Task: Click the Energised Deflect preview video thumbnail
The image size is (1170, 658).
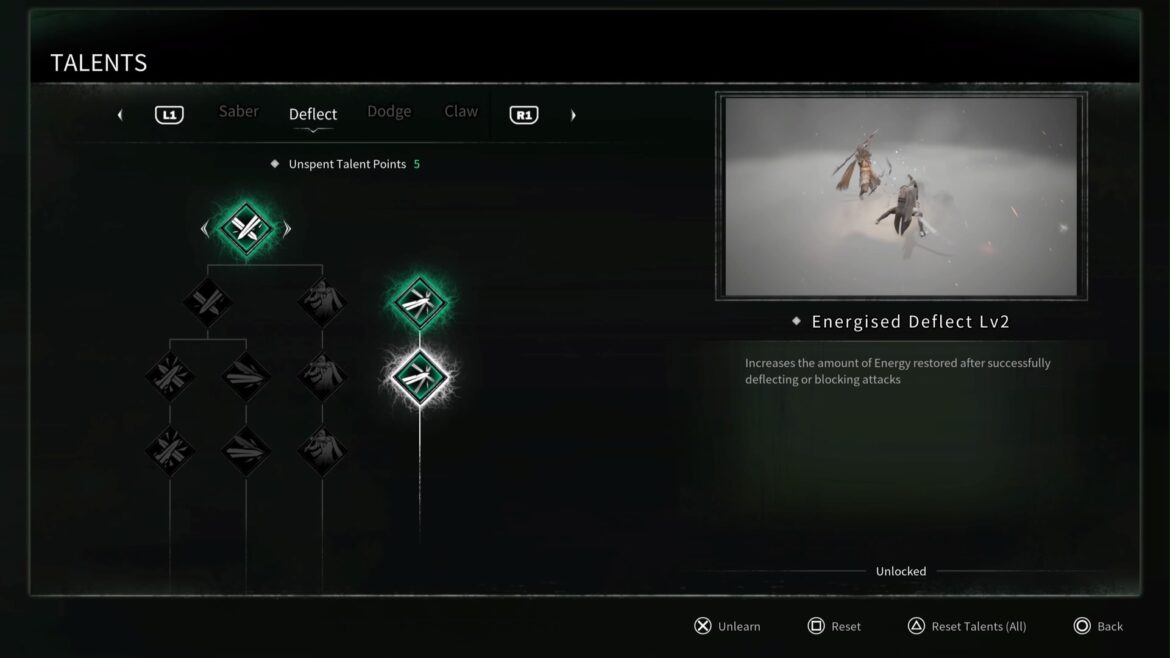Action: point(901,196)
